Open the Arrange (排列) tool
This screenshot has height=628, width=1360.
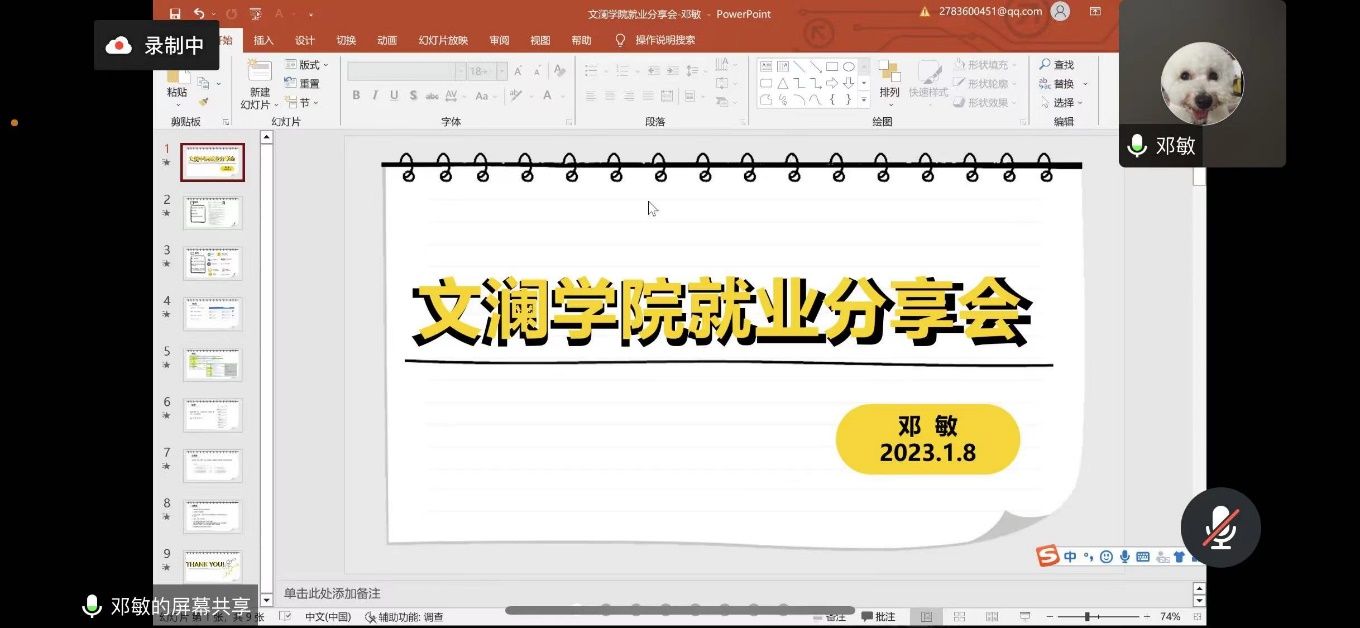[x=889, y=79]
